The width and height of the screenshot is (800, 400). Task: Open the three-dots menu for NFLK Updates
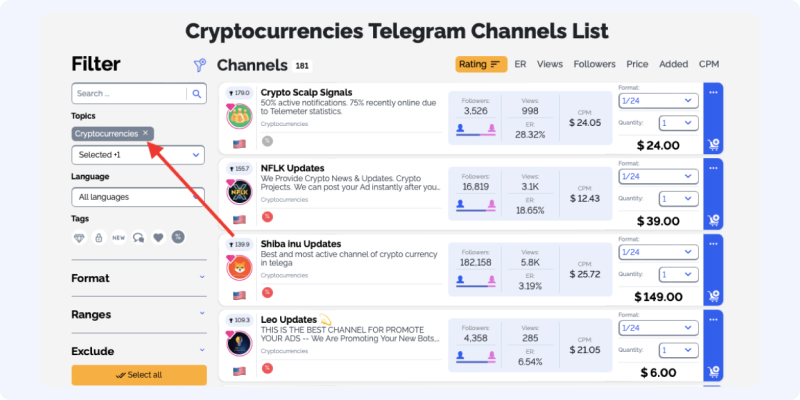coord(713,168)
